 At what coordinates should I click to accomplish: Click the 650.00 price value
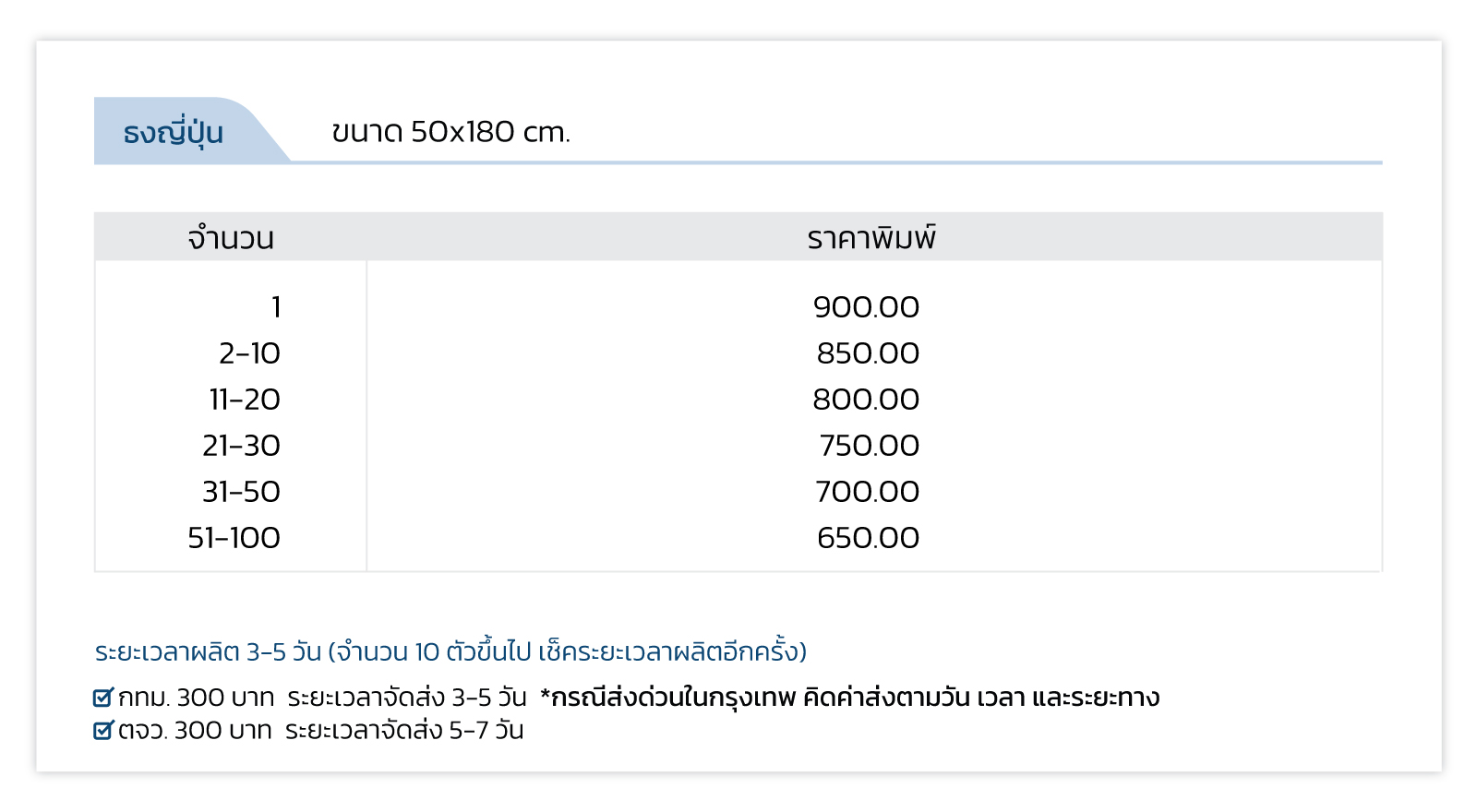point(868,537)
